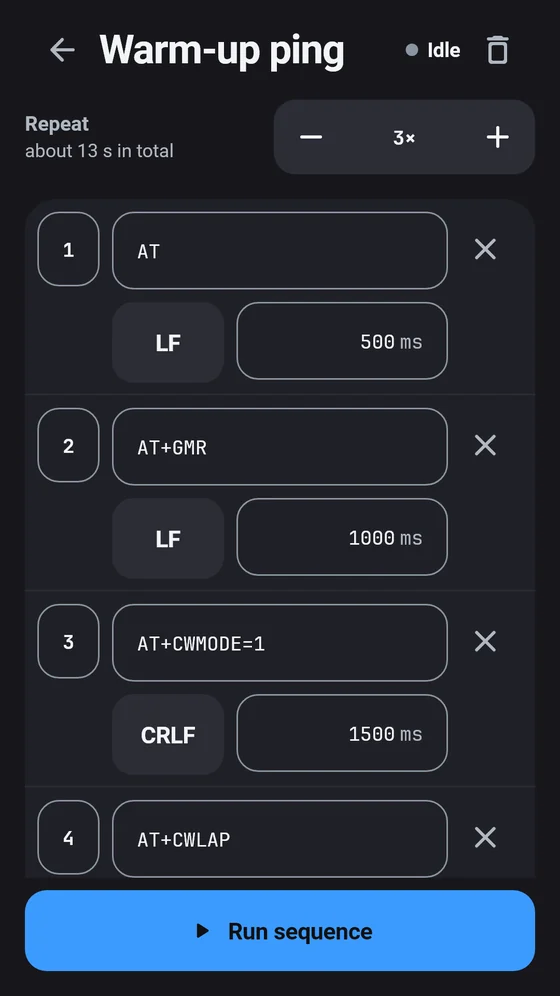
Task: Toggle LF line ending for step 1
Action: click(168, 342)
